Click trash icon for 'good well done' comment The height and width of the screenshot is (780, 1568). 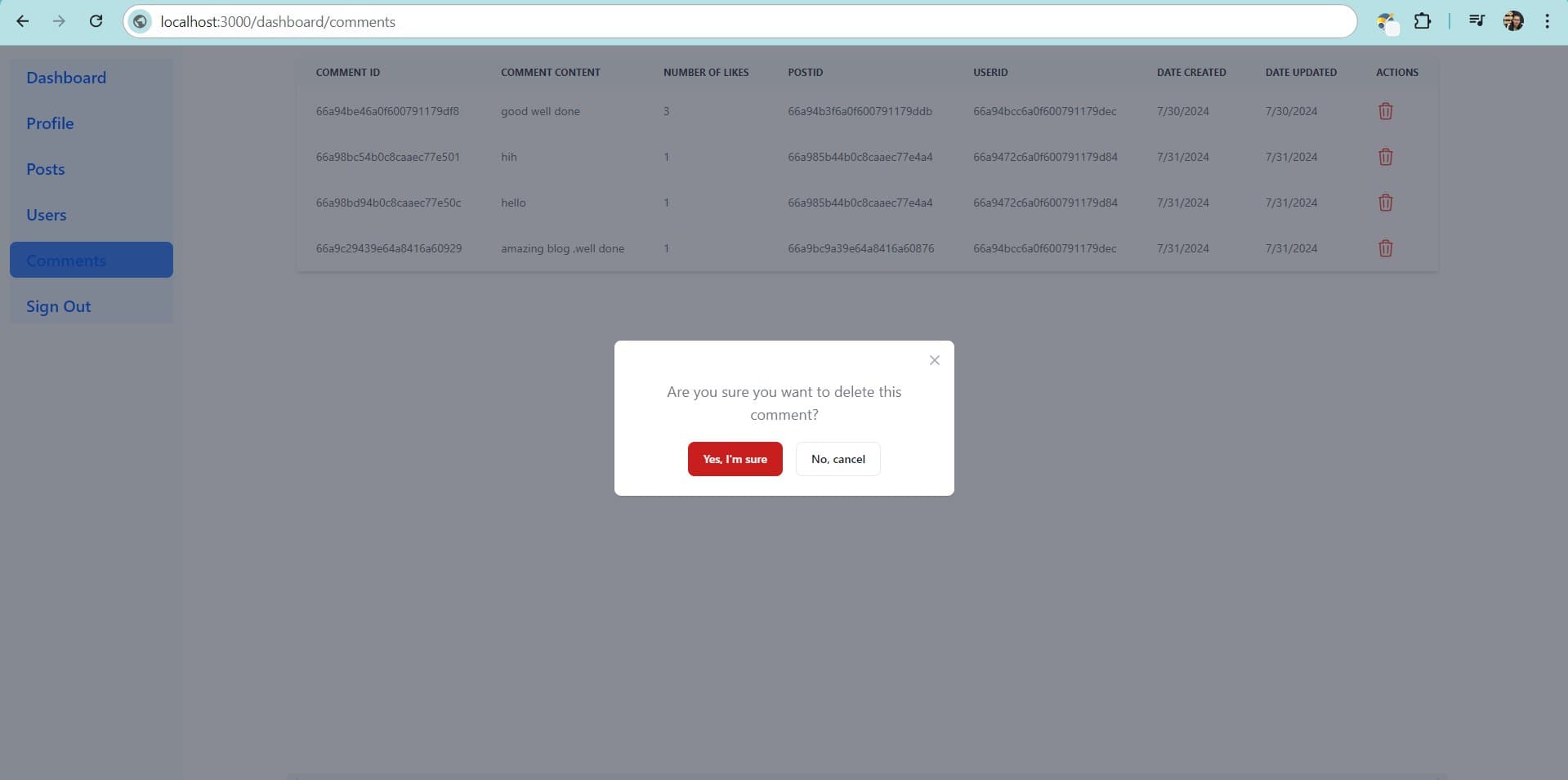1385,111
